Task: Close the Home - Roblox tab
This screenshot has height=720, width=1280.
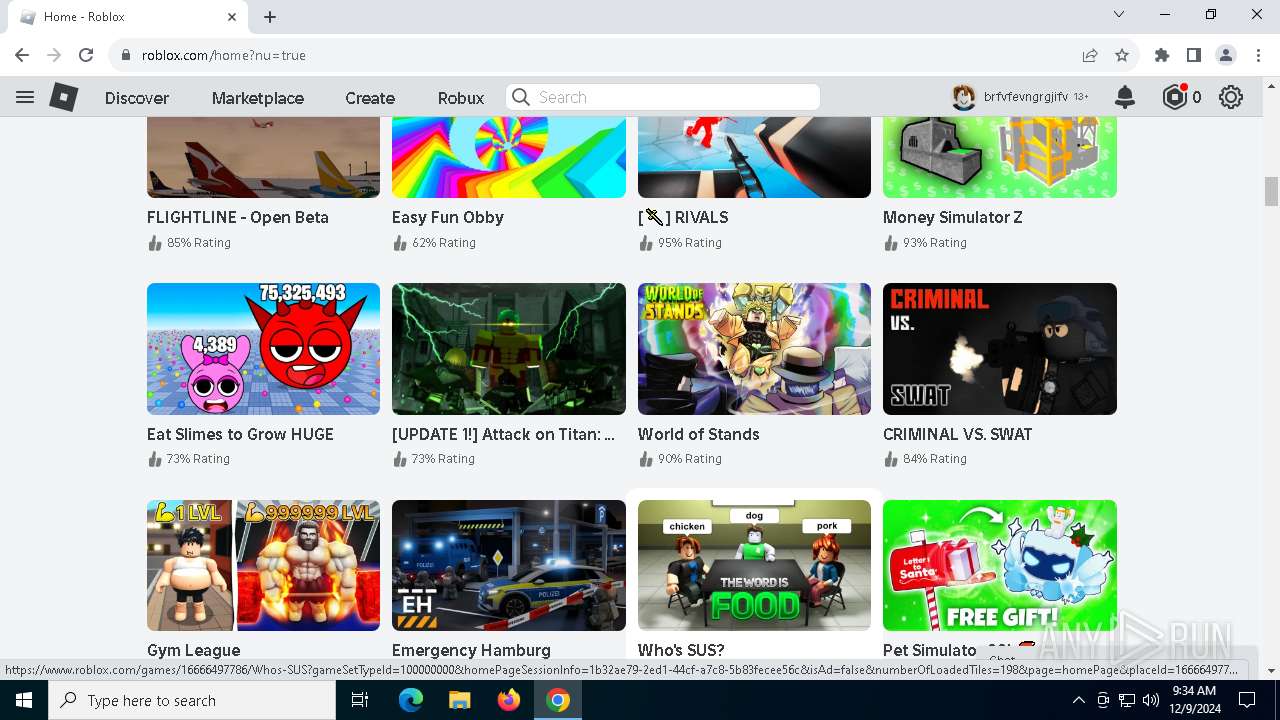Action: click(232, 17)
